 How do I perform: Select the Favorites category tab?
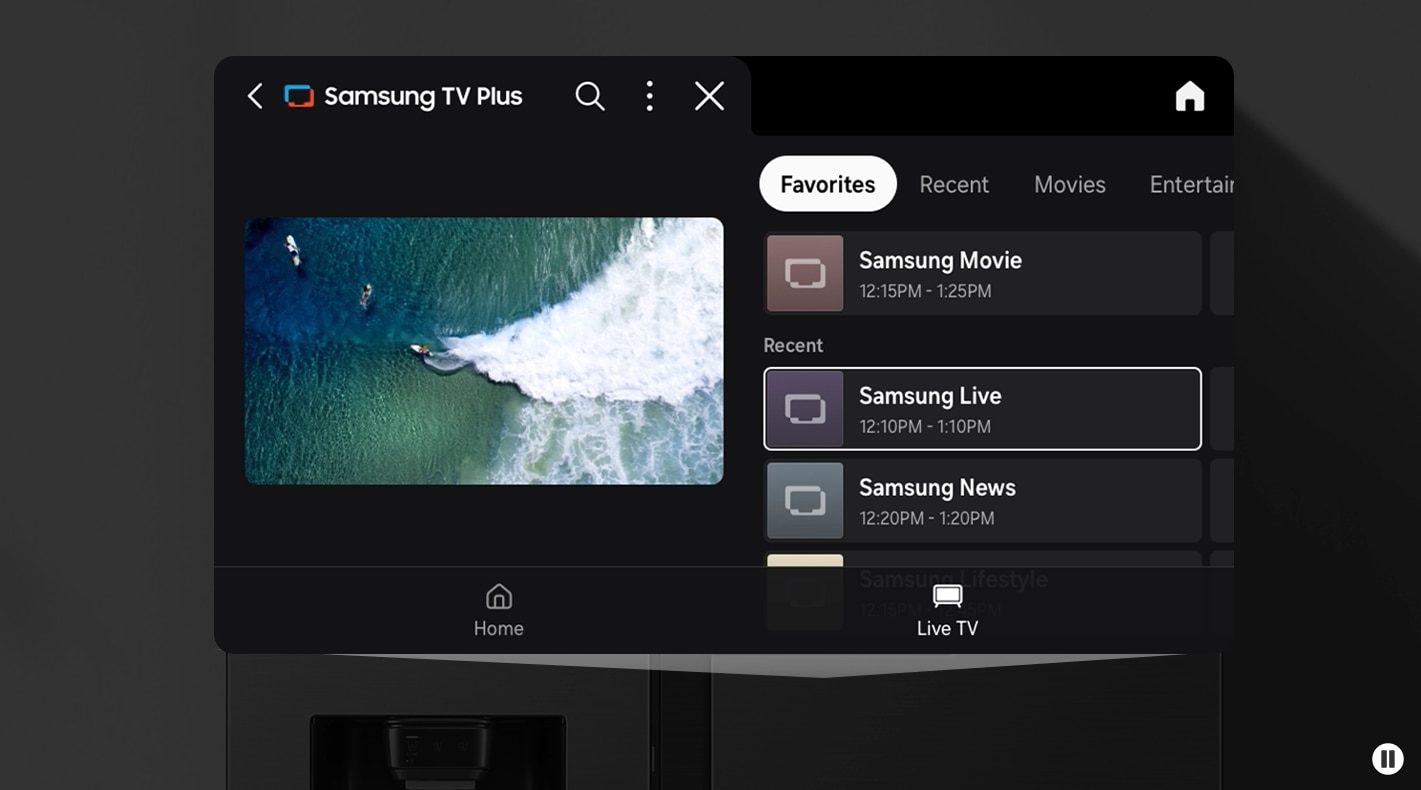(827, 184)
